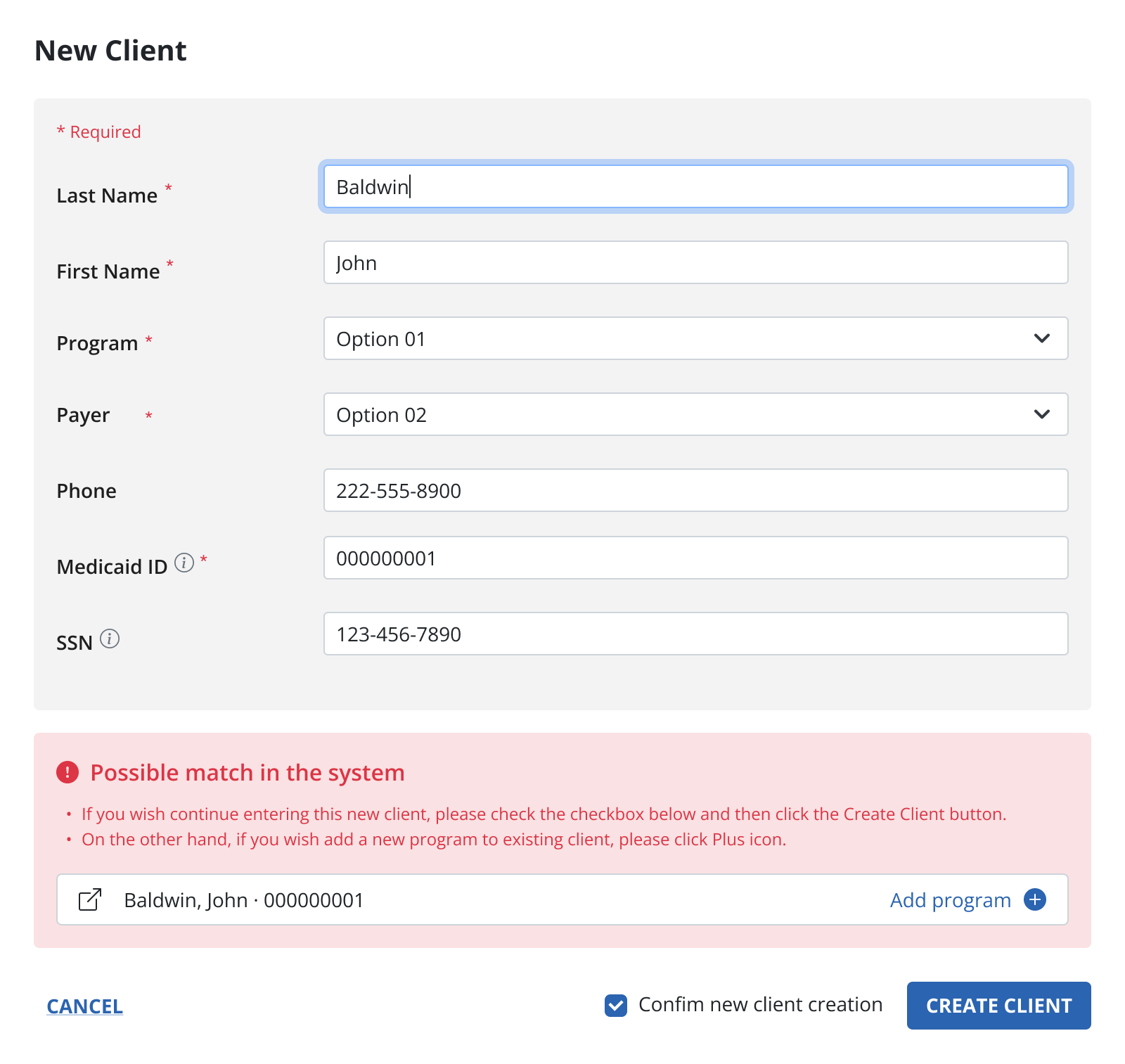Image resolution: width=1125 pixels, height=1064 pixels.
Task: Select the Phone number input
Action: pos(695,491)
